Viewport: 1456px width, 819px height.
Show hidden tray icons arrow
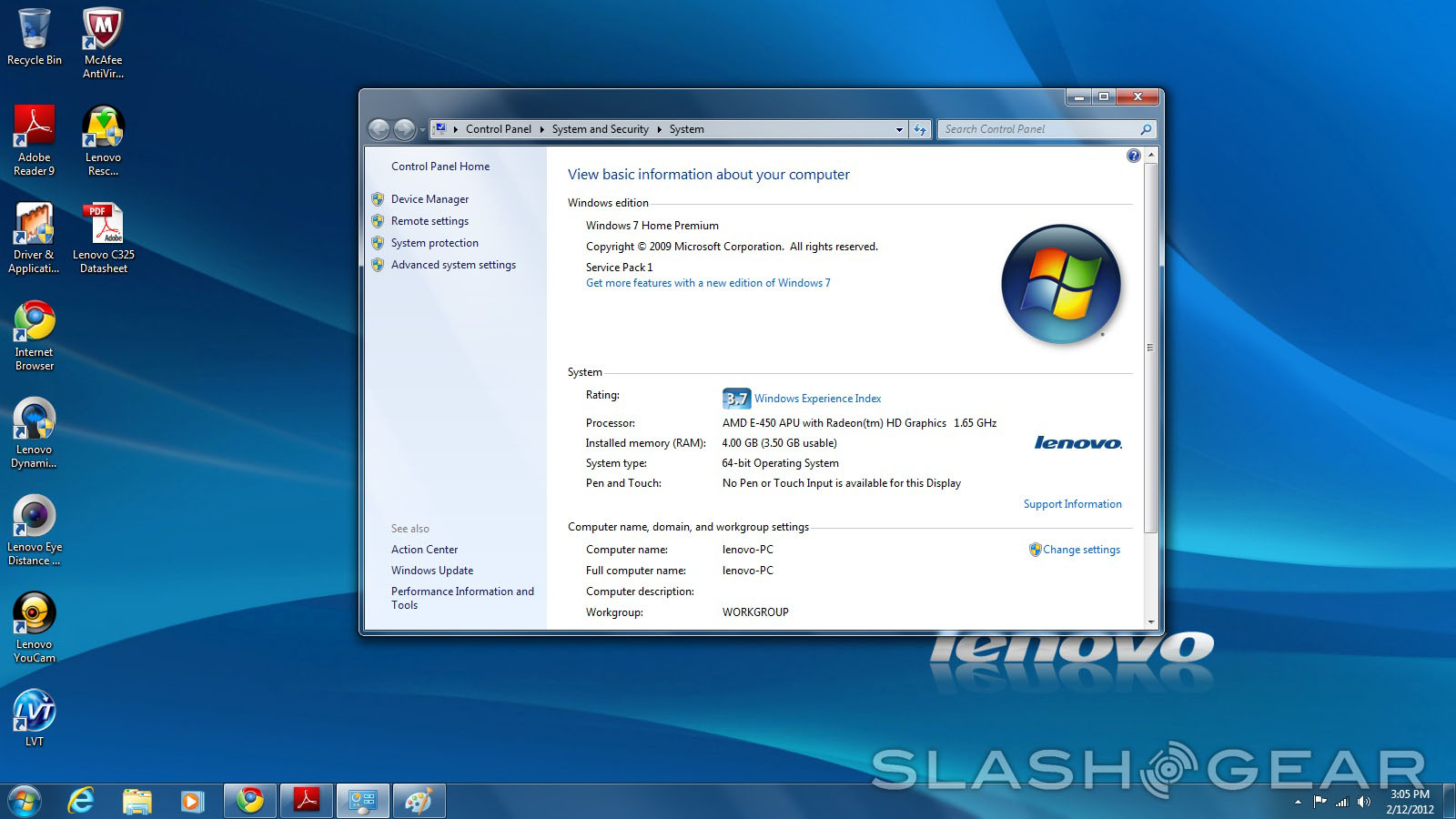click(x=1298, y=802)
